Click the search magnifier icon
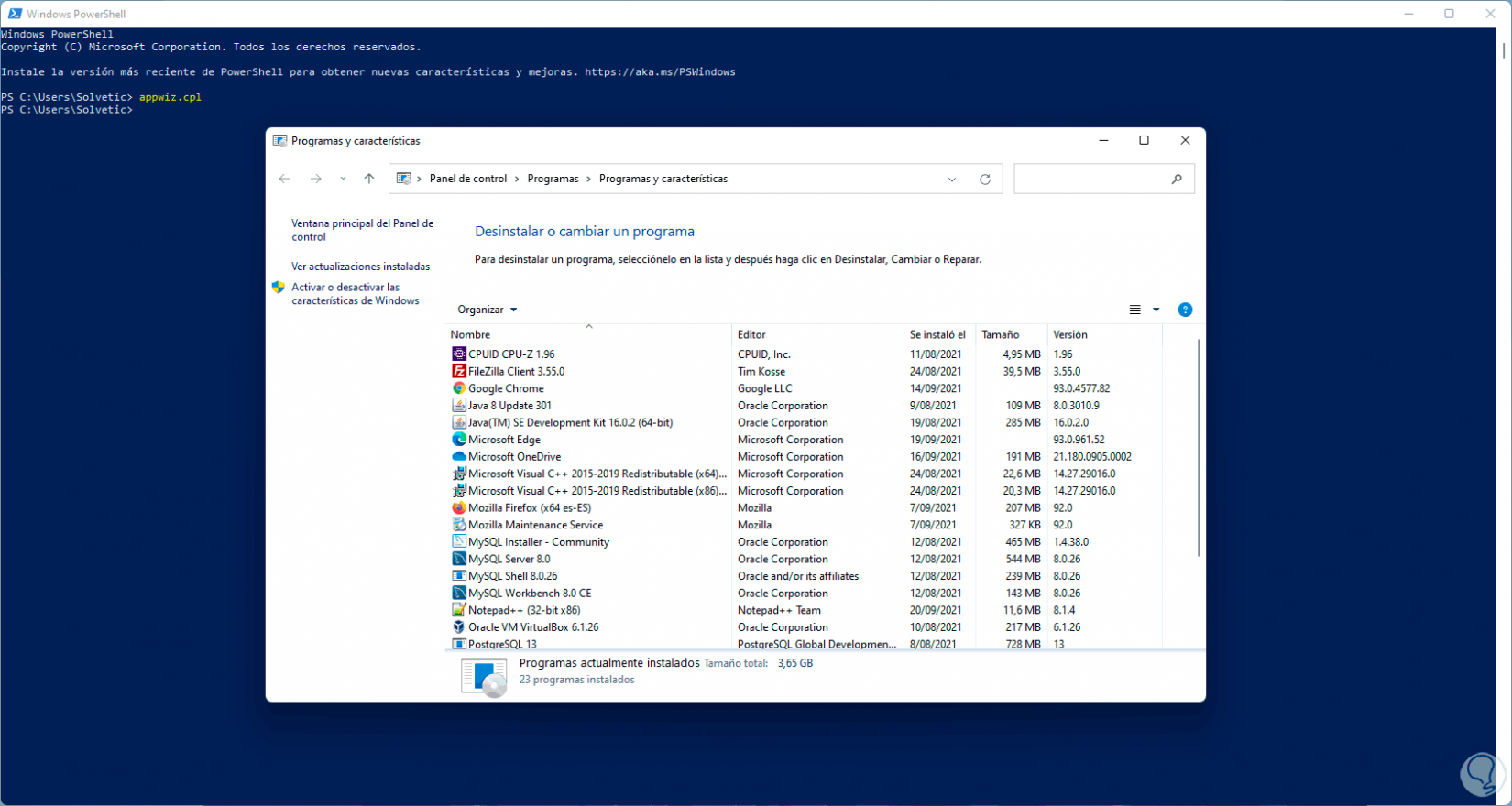The width and height of the screenshot is (1512, 806). 1177,180
